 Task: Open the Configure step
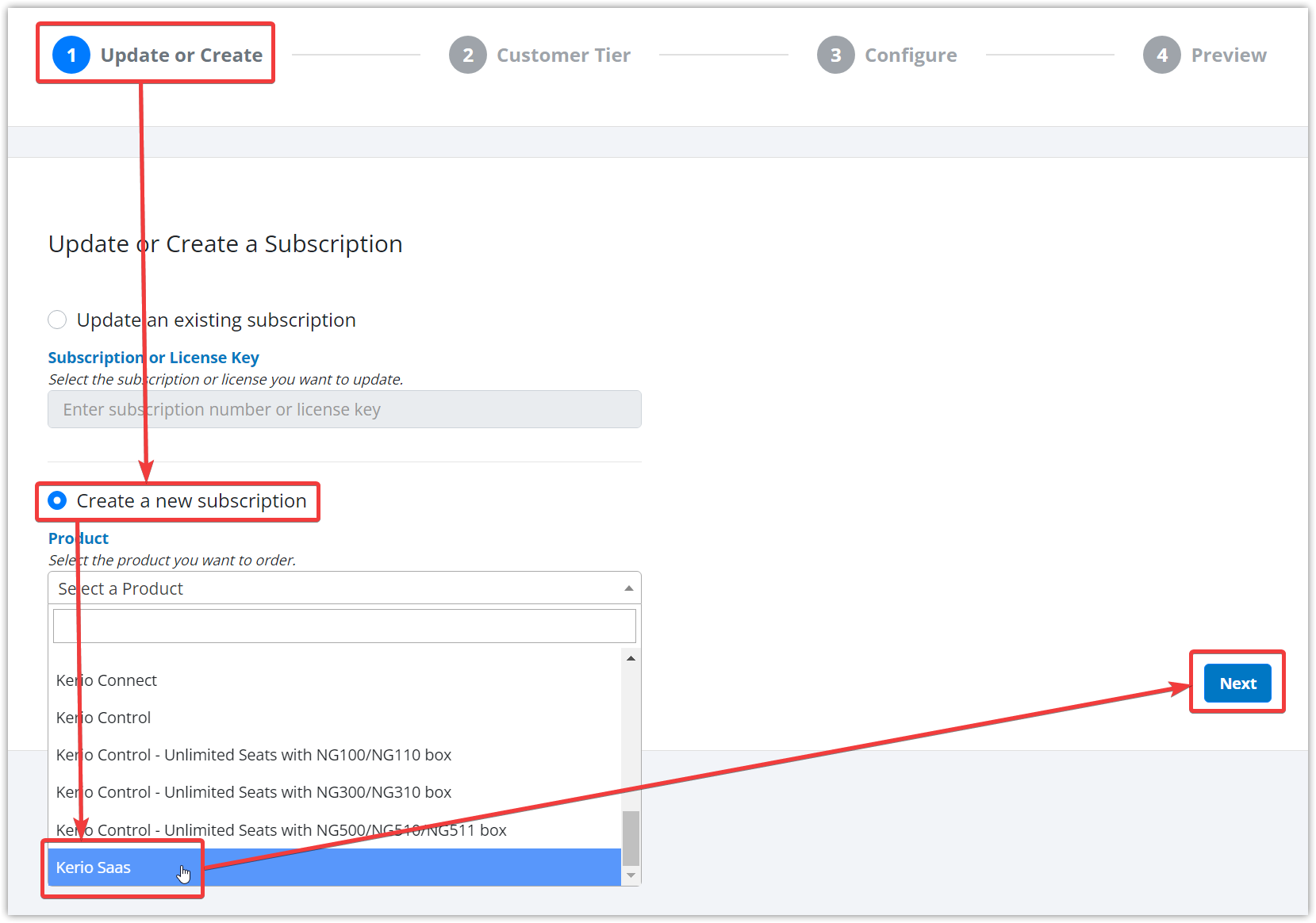887,55
